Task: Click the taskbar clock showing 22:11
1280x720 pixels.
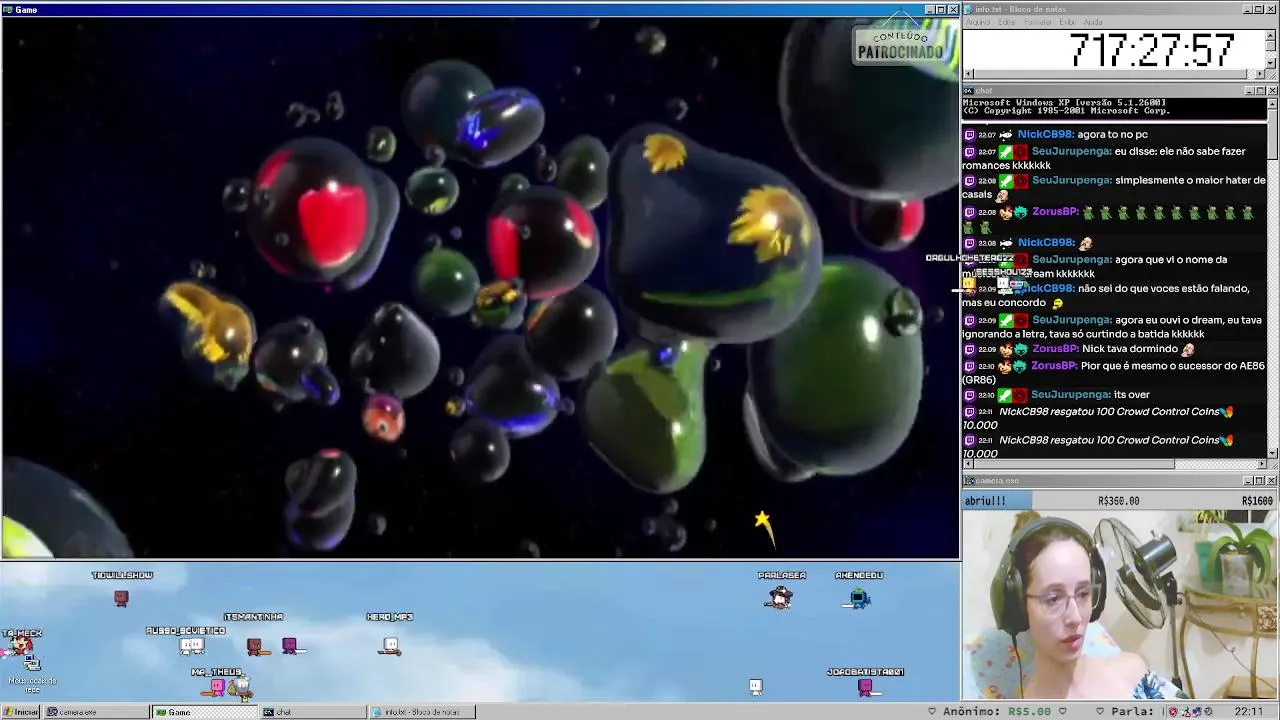Action: tap(1248, 712)
